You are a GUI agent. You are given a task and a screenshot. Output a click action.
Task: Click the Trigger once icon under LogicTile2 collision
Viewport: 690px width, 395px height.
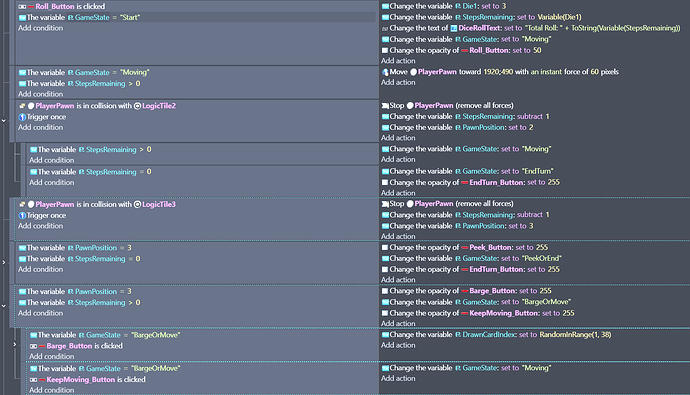point(22,117)
